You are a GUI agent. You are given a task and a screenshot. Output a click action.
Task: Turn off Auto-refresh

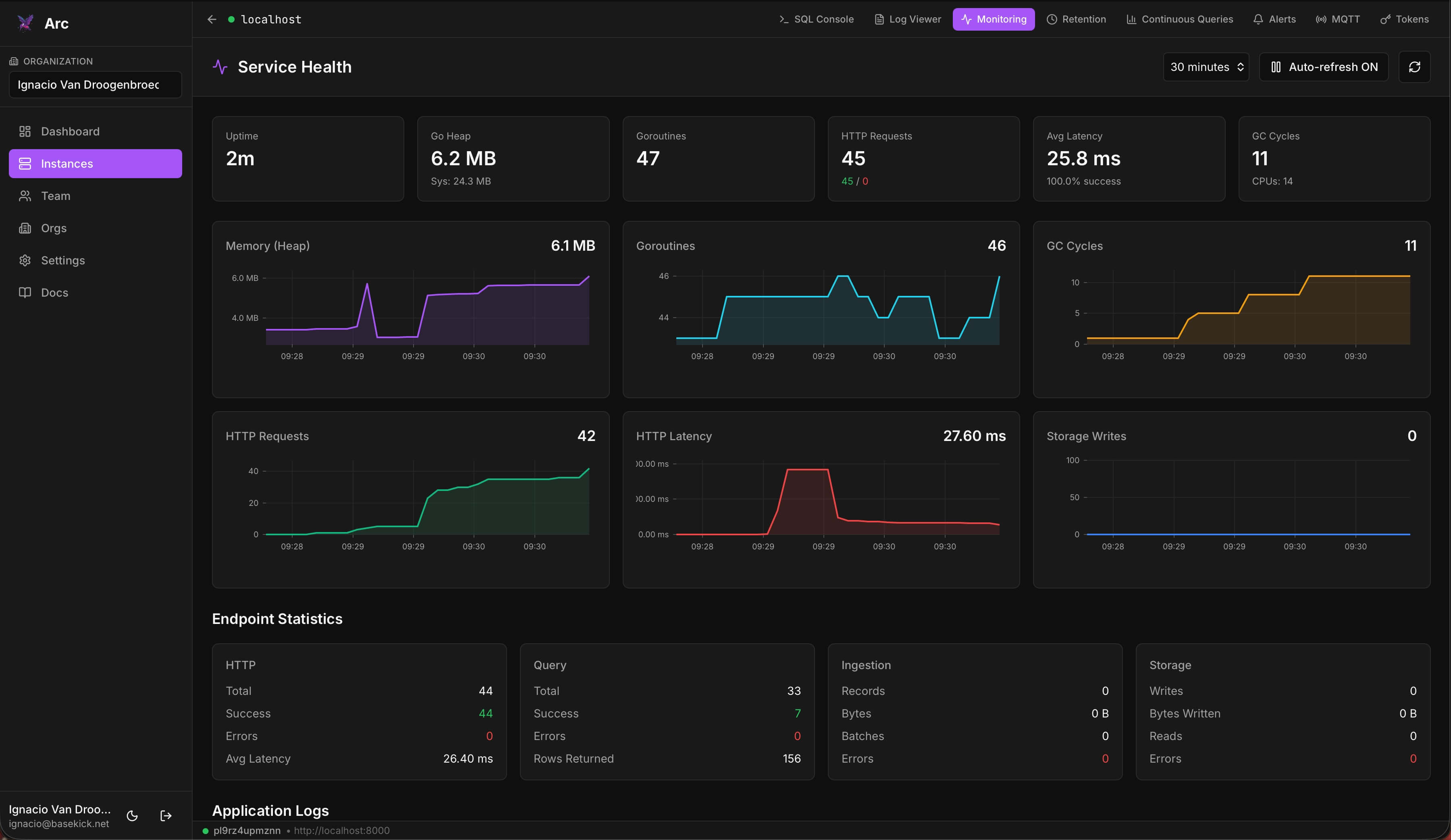[x=1324, y=67]
